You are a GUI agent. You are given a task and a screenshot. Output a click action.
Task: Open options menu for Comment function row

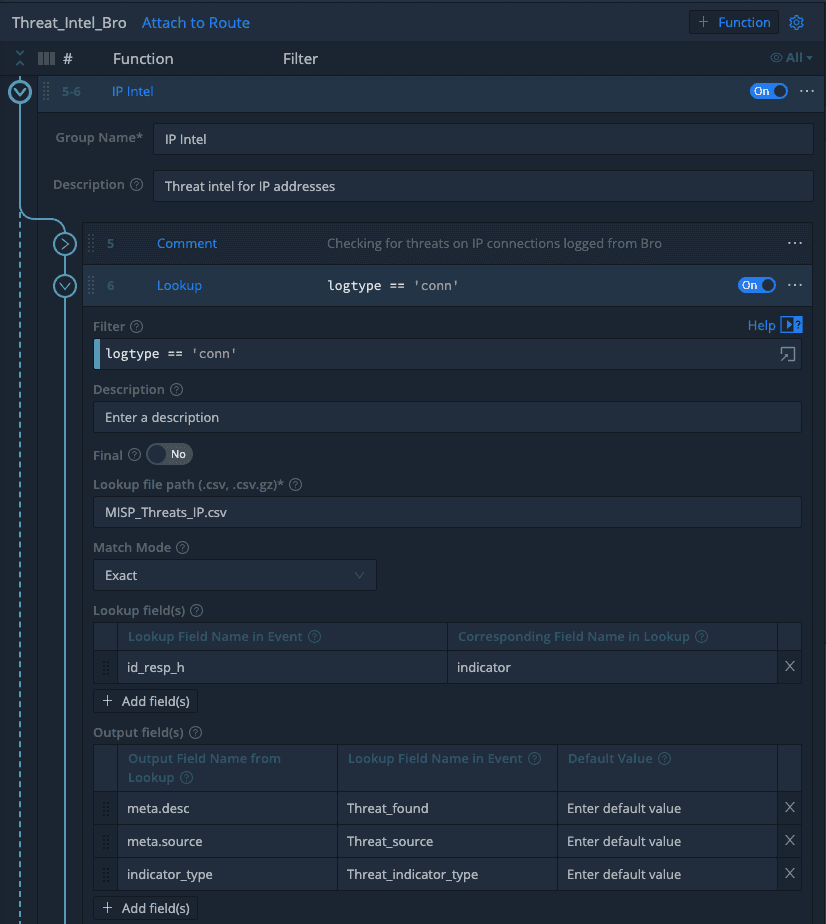795,243
